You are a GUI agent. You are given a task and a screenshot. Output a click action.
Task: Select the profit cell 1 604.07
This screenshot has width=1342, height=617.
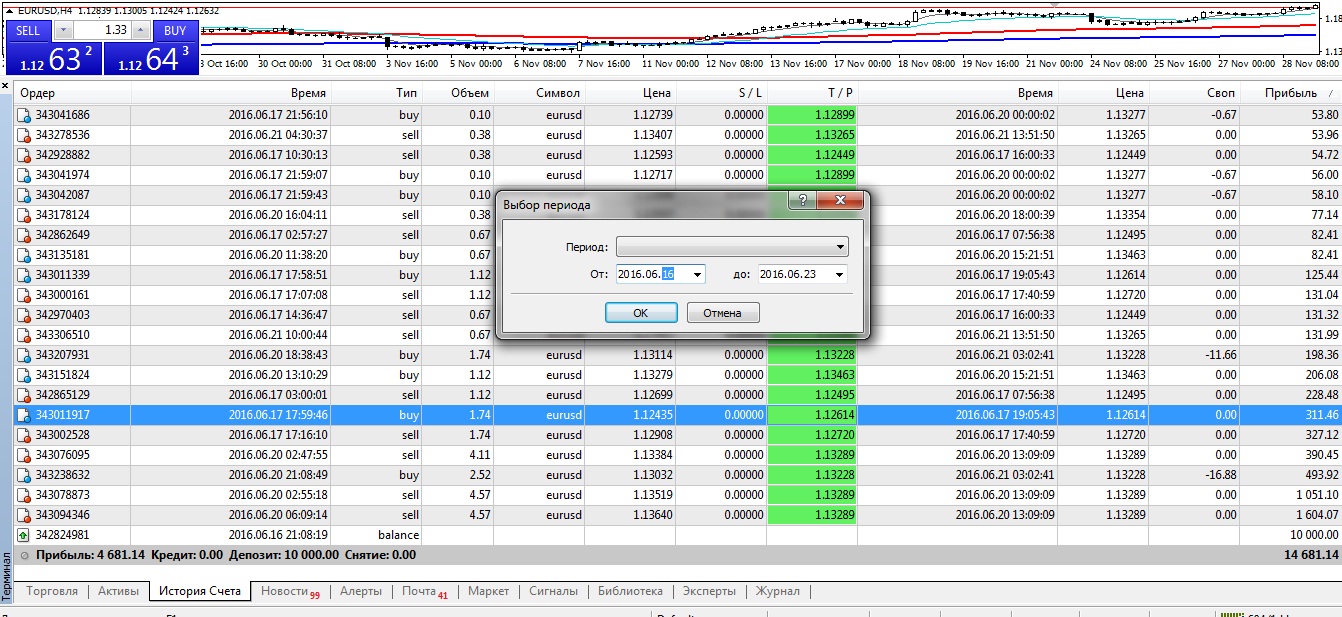(x=1290, y=515)
